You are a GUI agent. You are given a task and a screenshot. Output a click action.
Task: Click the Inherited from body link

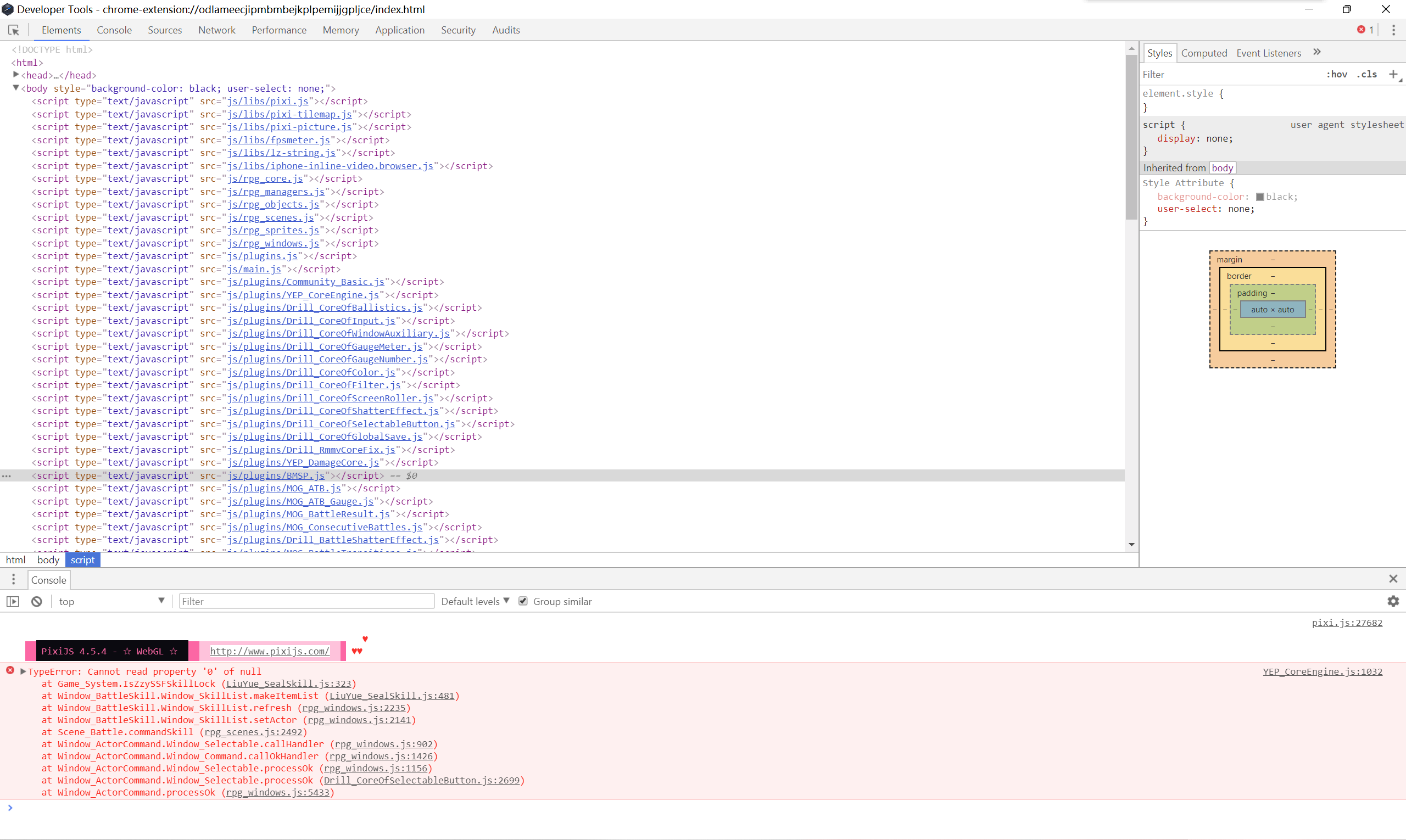pos(1222,167)
